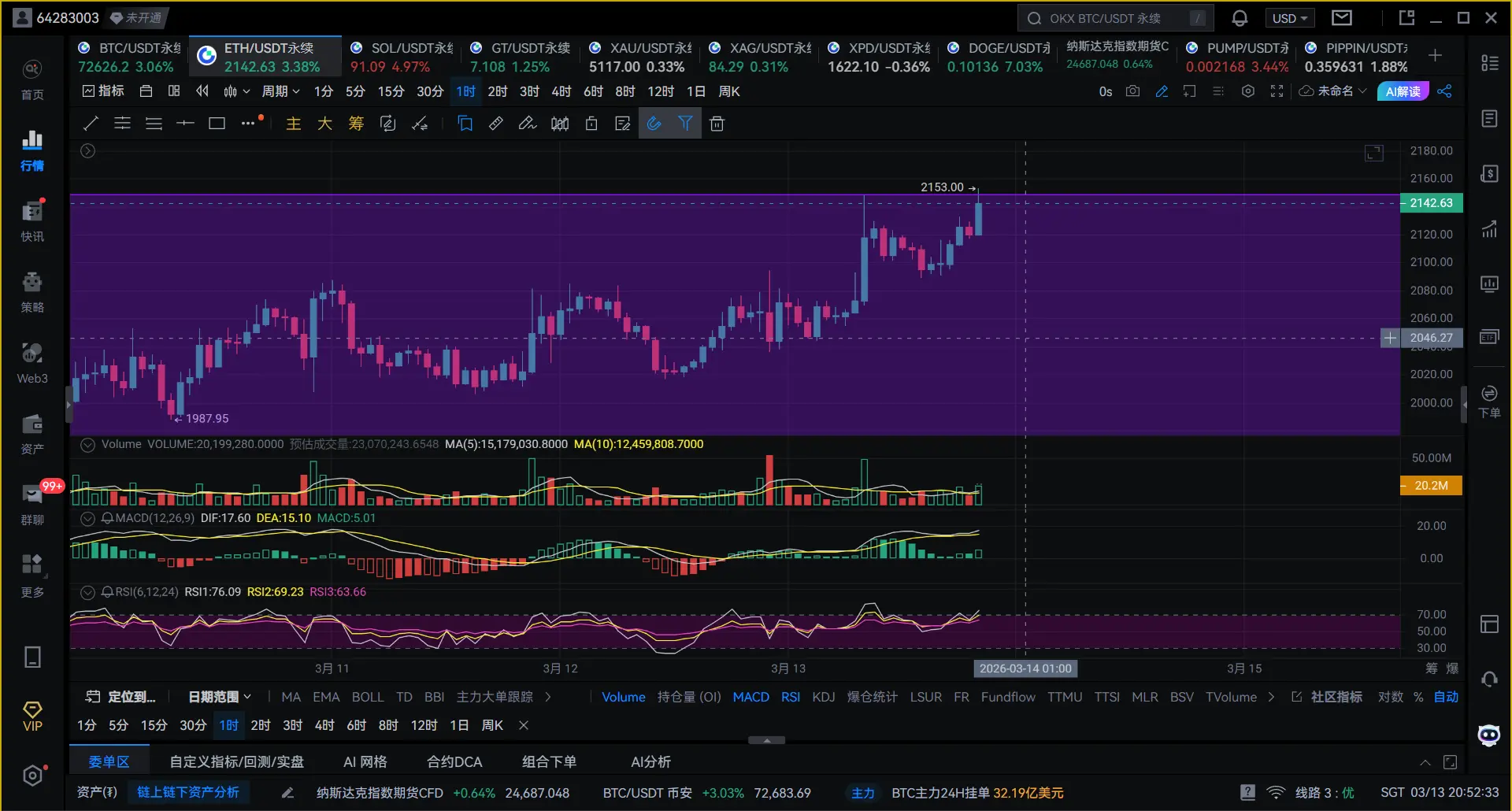Open 策略 in left sidebar
The image size is (1512, 811).
point(32,292)
